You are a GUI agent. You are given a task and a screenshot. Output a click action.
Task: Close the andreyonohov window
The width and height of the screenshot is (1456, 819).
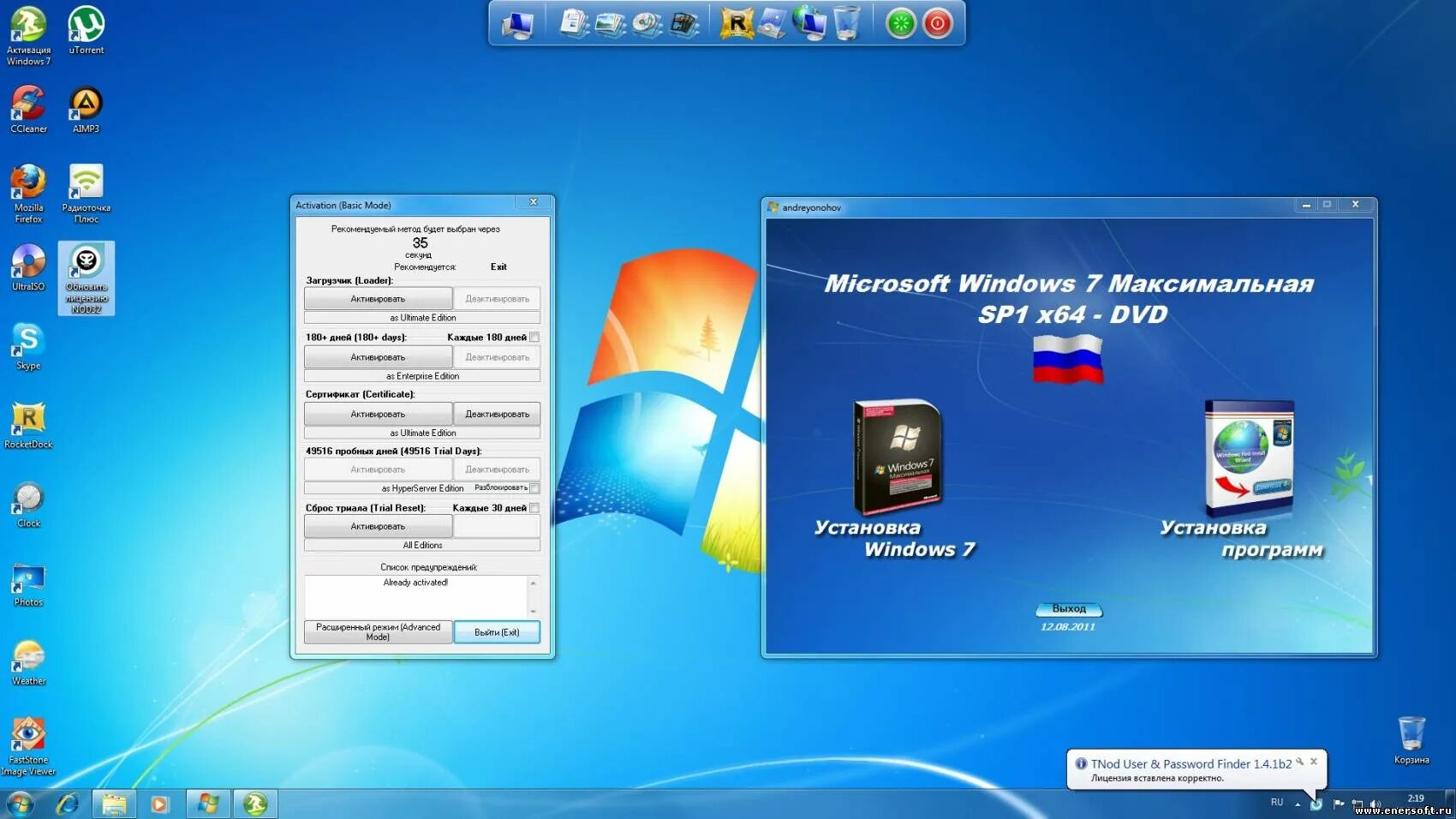click(1355, 205)
